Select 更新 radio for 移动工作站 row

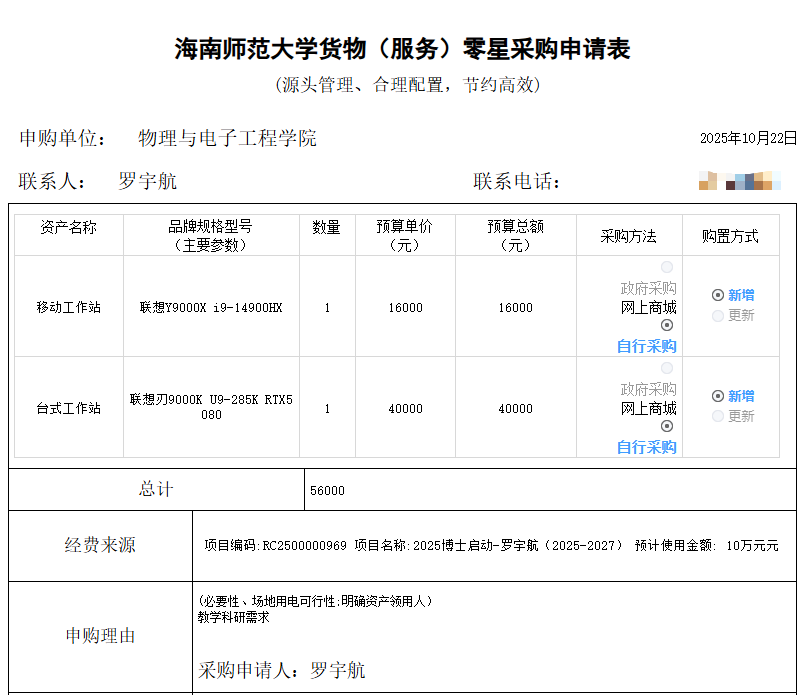click(718, 316)
